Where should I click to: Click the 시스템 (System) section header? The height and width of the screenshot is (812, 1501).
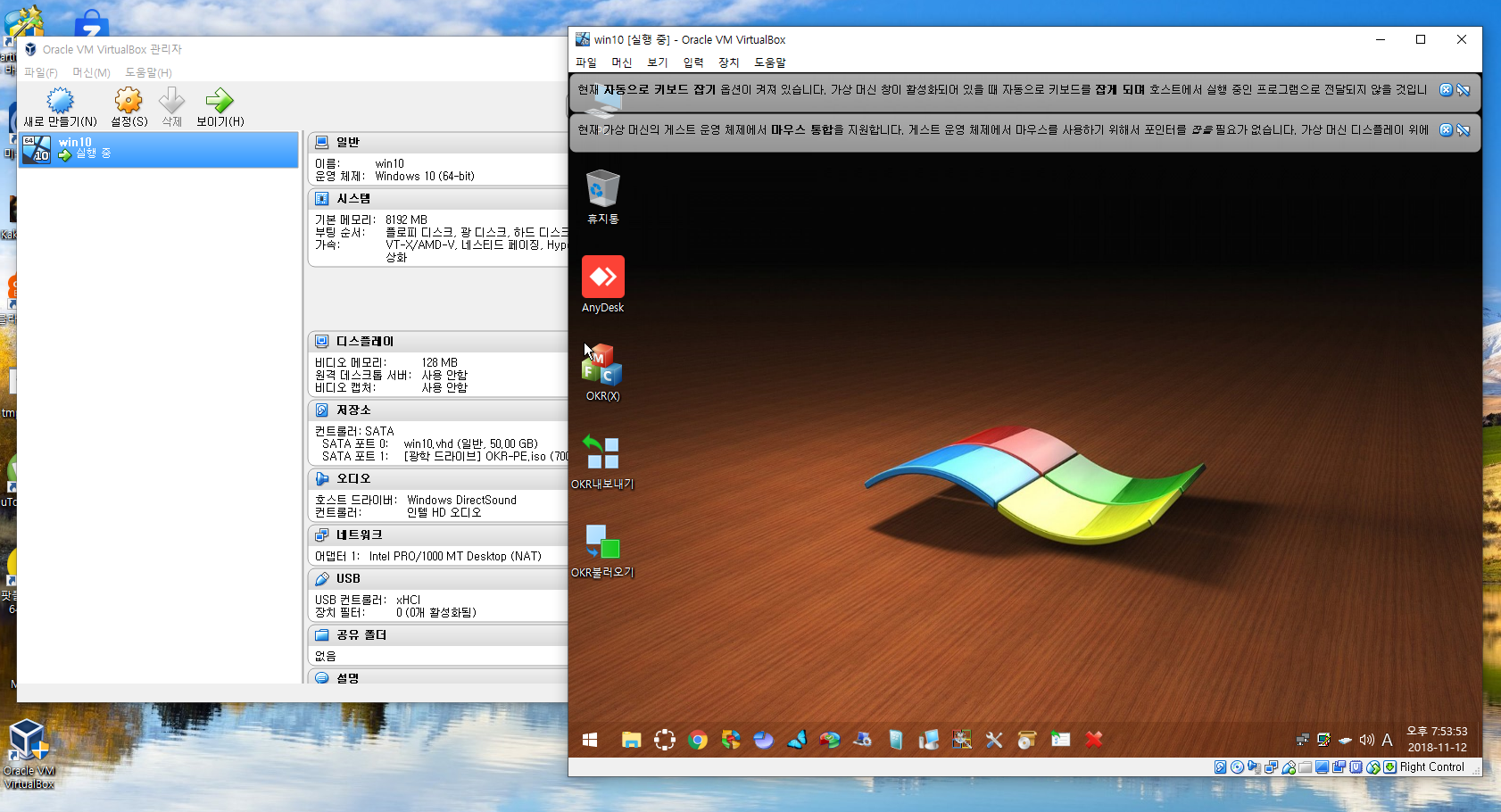(x=439, y=199)
